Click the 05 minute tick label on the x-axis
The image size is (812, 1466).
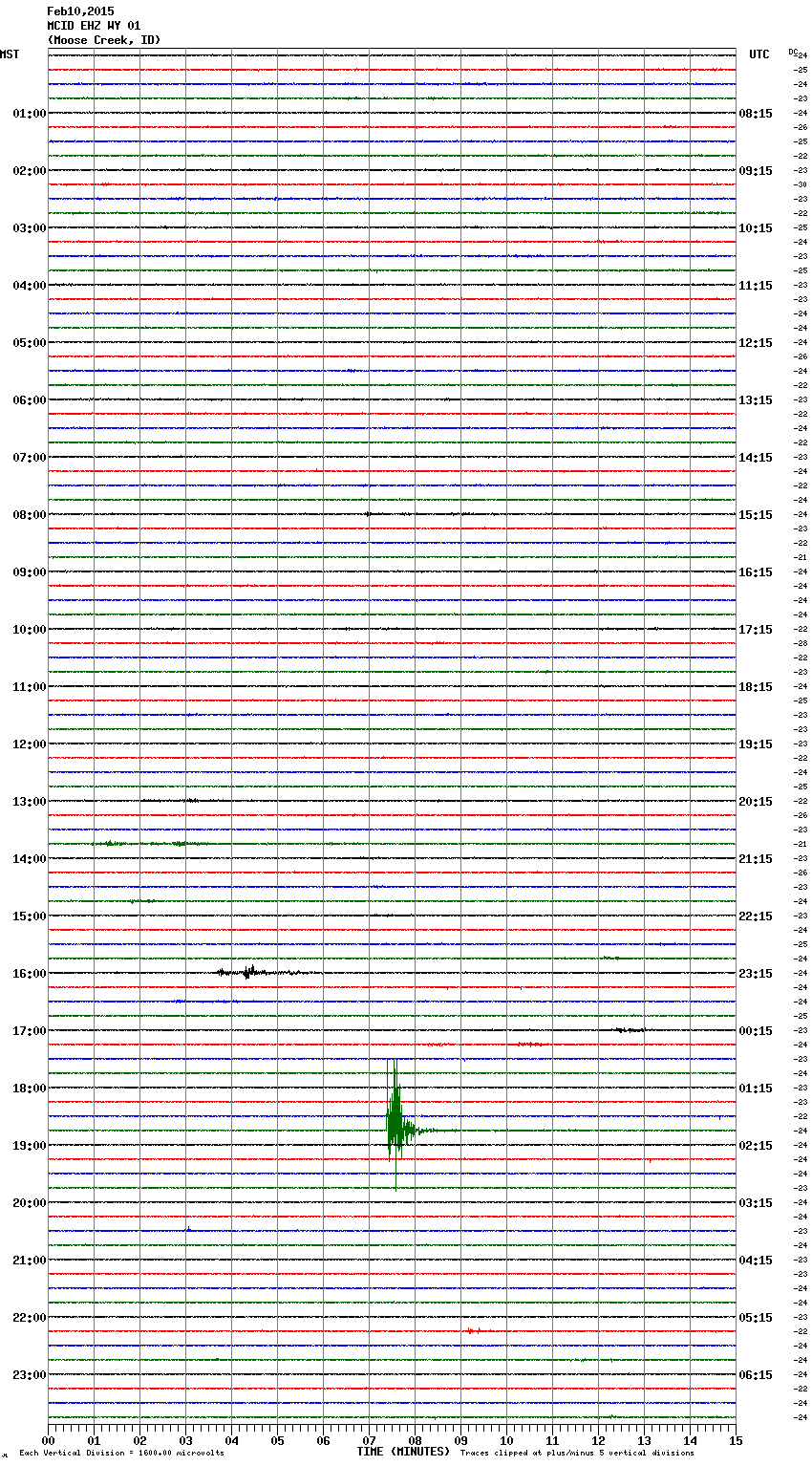[277, 1440]
